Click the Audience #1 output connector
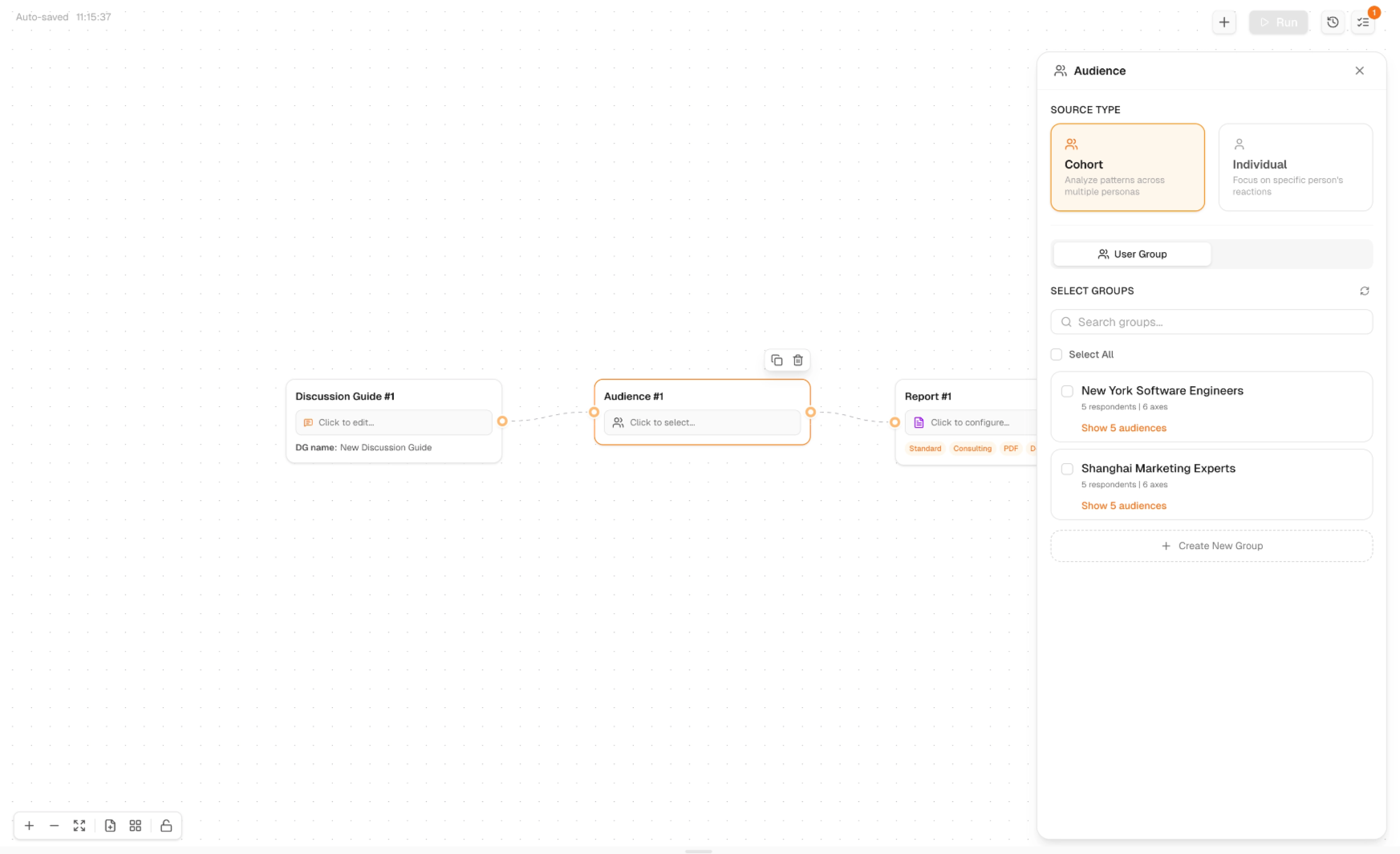Screen dimensions: 1400x854 click(x=810, y=412)
